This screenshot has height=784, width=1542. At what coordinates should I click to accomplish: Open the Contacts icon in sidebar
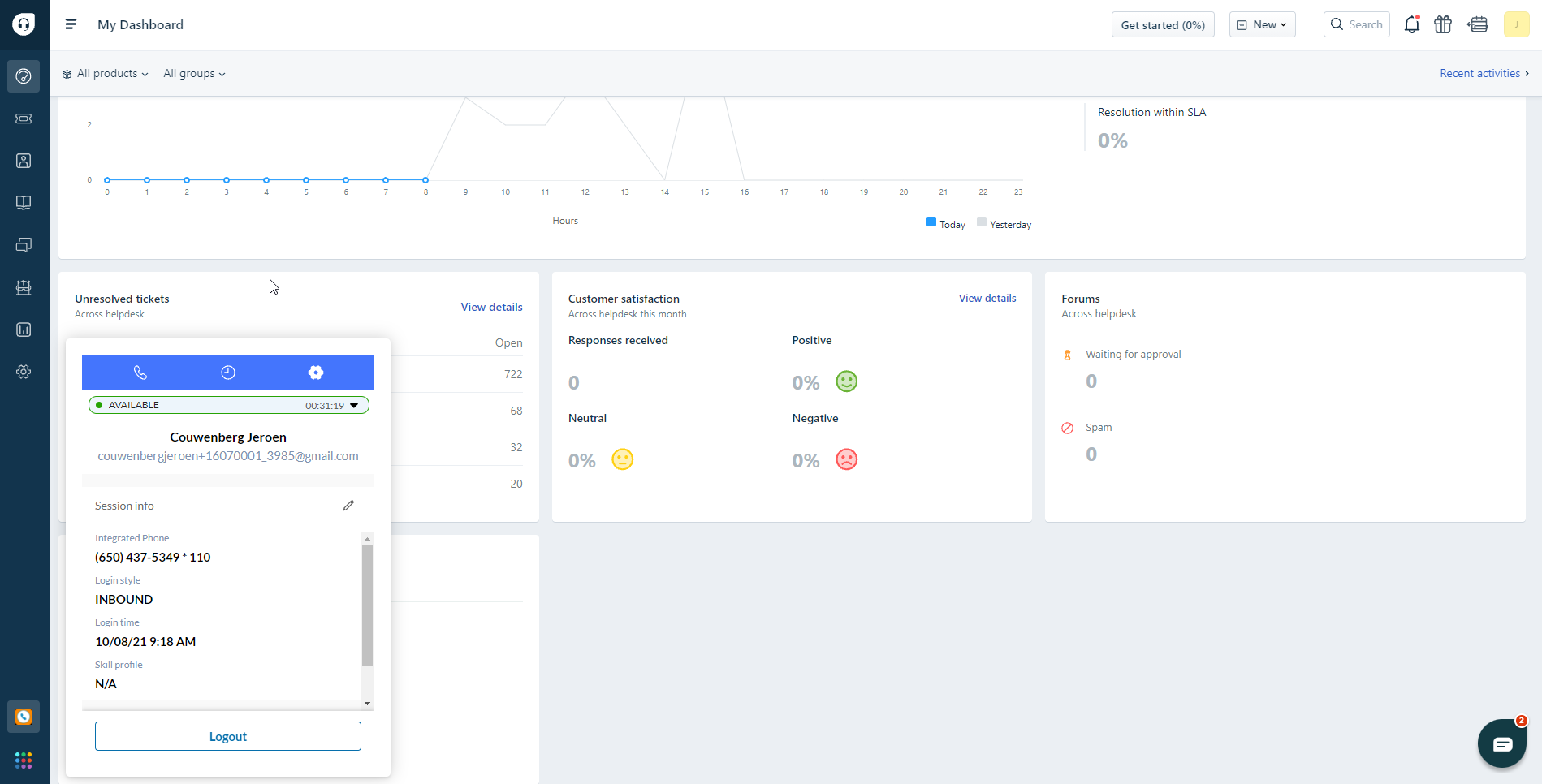[24, 161]
